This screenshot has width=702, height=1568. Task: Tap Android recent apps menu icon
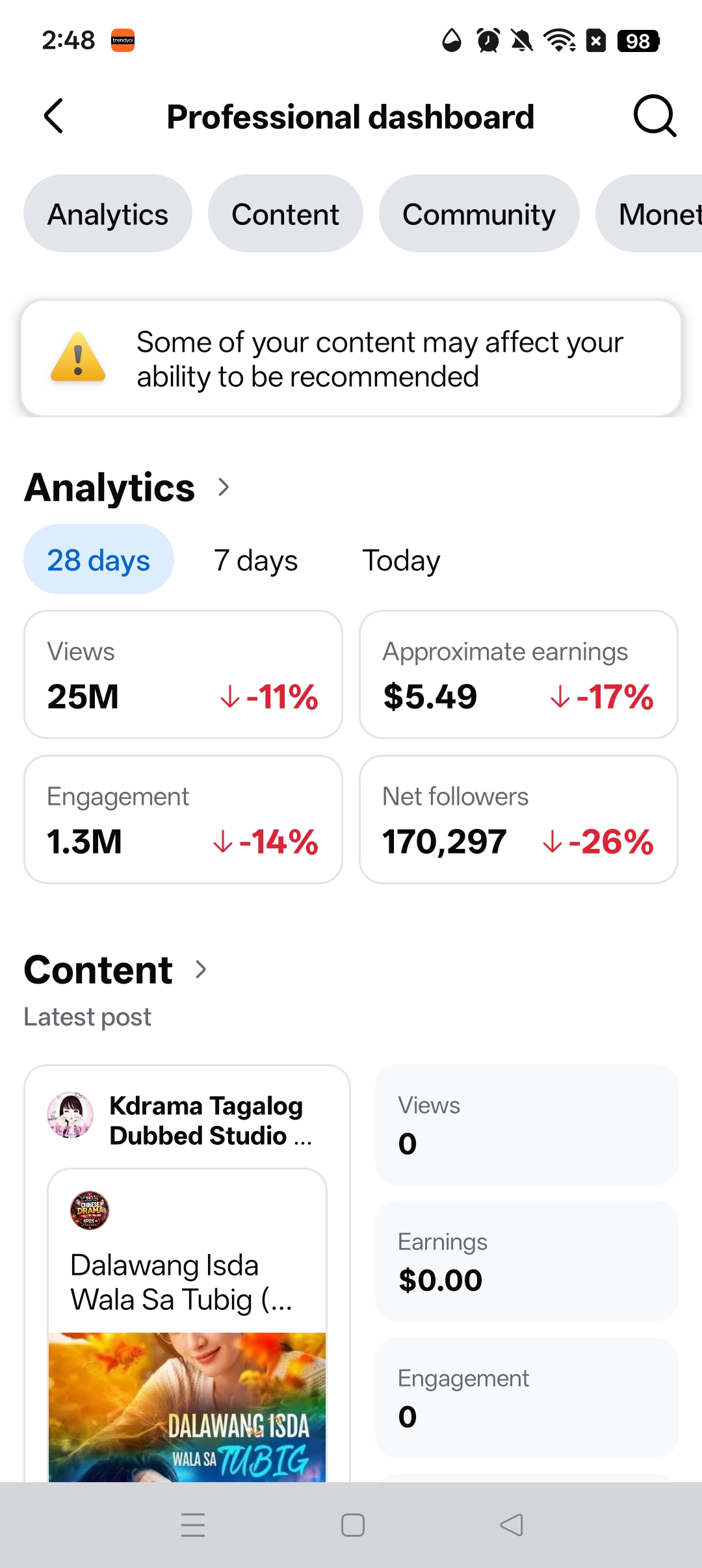click(x=193, y=1524)
